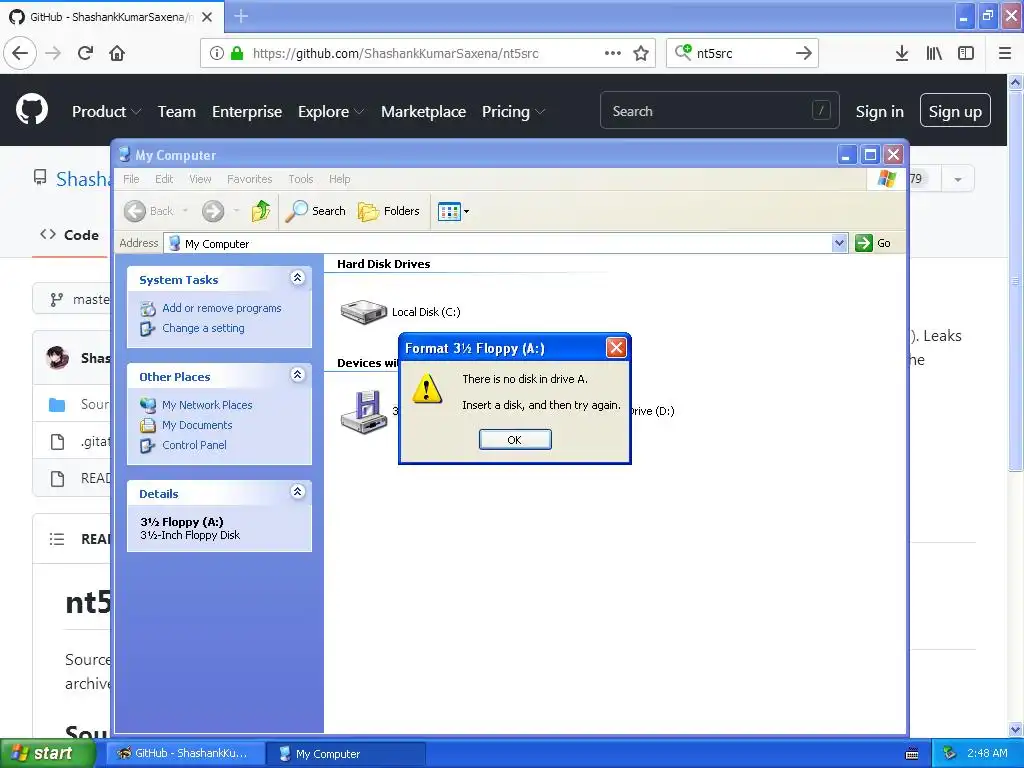Viewport: 1024px width, 768px height.
Task: Click the Go button
Action: tap(873, 243)
